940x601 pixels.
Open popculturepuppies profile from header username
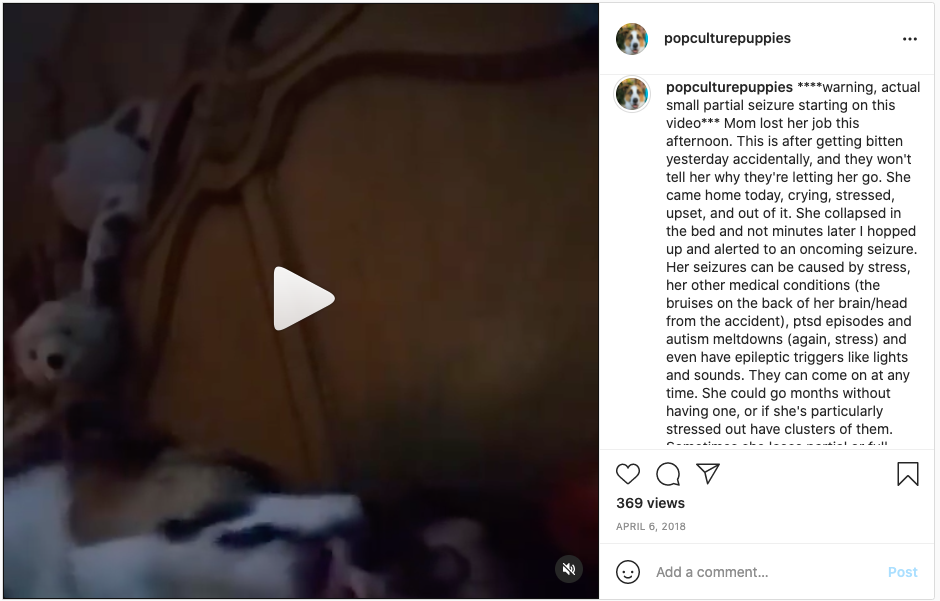click(727, 38)
